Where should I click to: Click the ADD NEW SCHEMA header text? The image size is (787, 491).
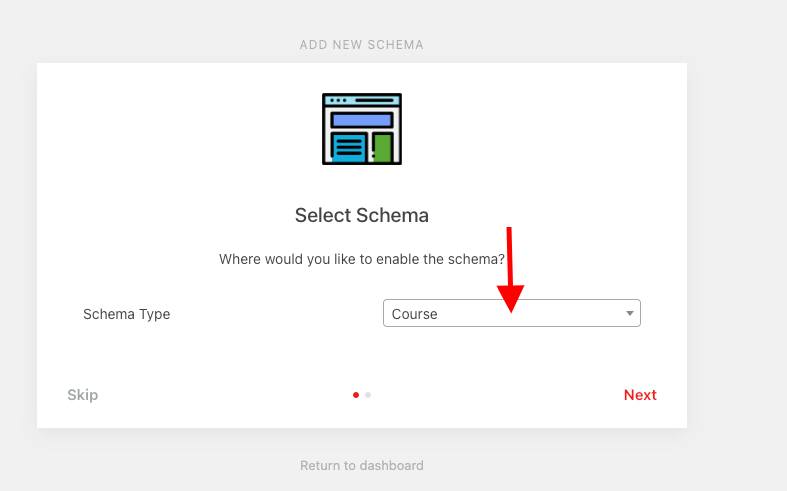coord(361,45)
